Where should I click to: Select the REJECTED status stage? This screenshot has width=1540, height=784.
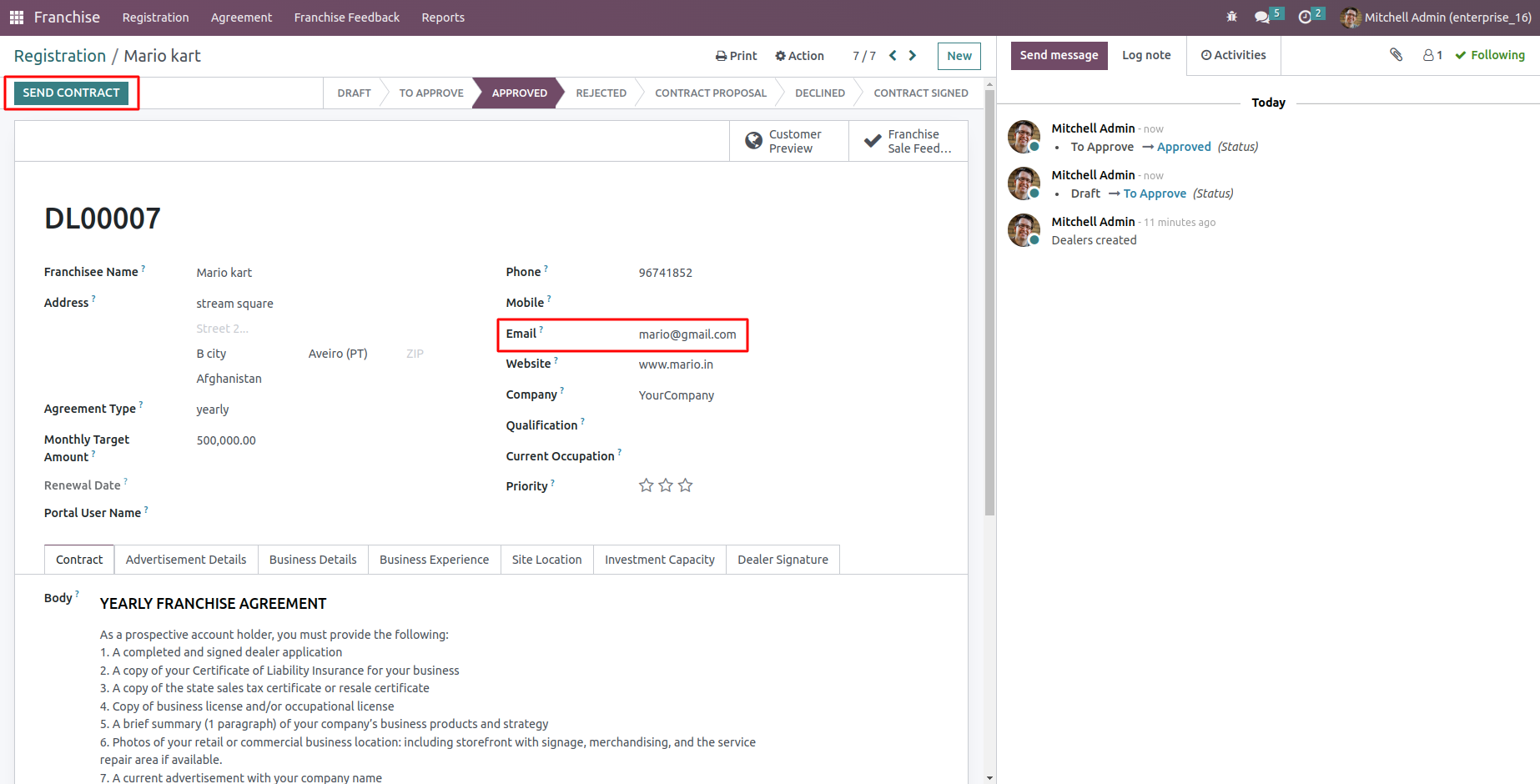(x=601, y=93)
